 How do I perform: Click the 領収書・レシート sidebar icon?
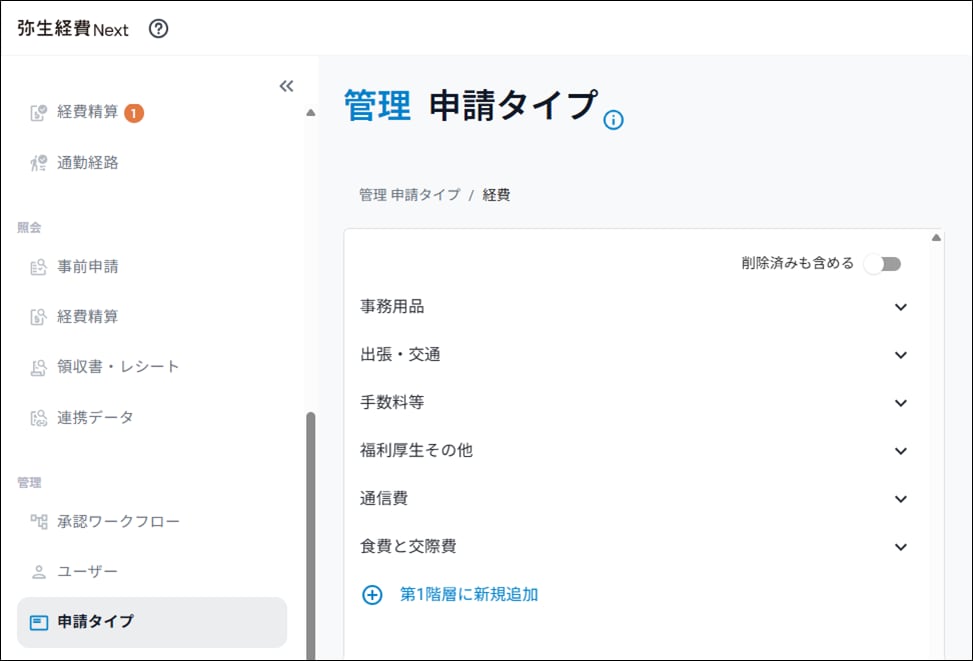39,367
